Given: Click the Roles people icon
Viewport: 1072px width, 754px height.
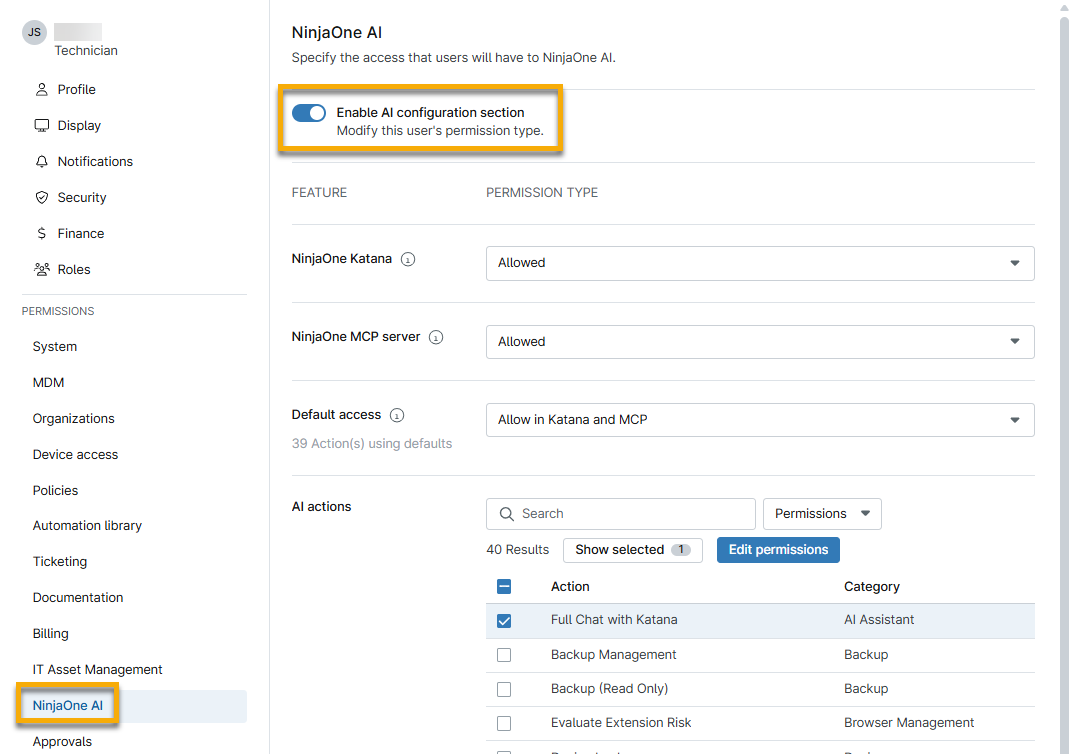Looking at the screenshot, I should [42, 269].
